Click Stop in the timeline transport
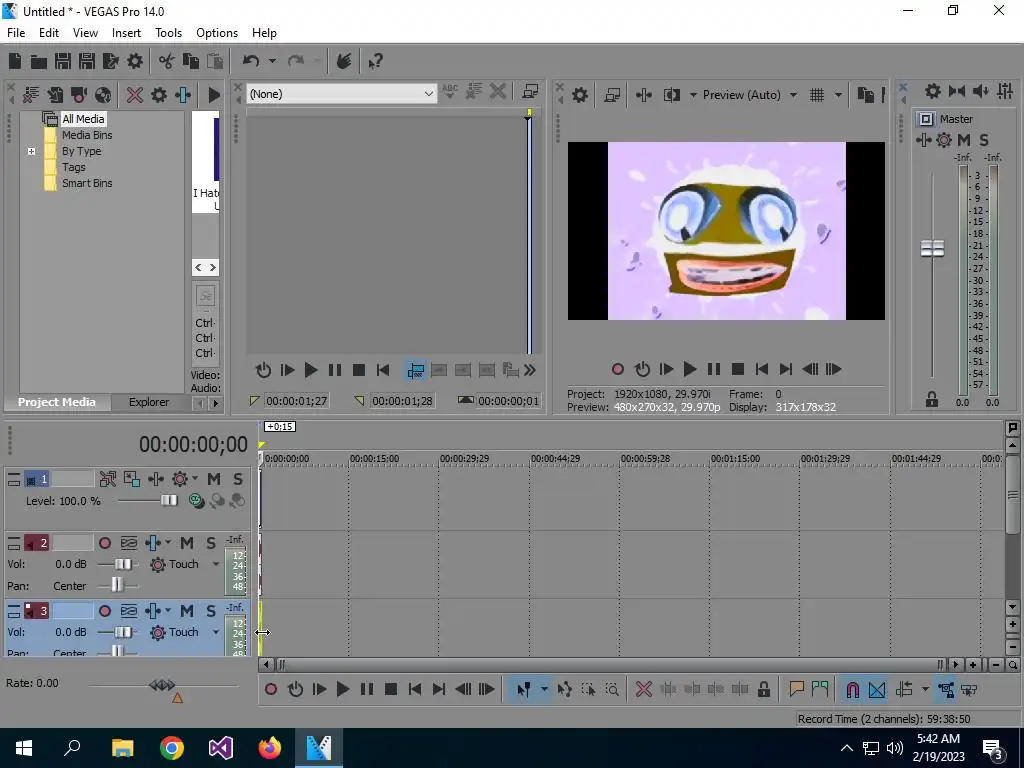The image size is (1024, 768). click(x=391, y=689)
